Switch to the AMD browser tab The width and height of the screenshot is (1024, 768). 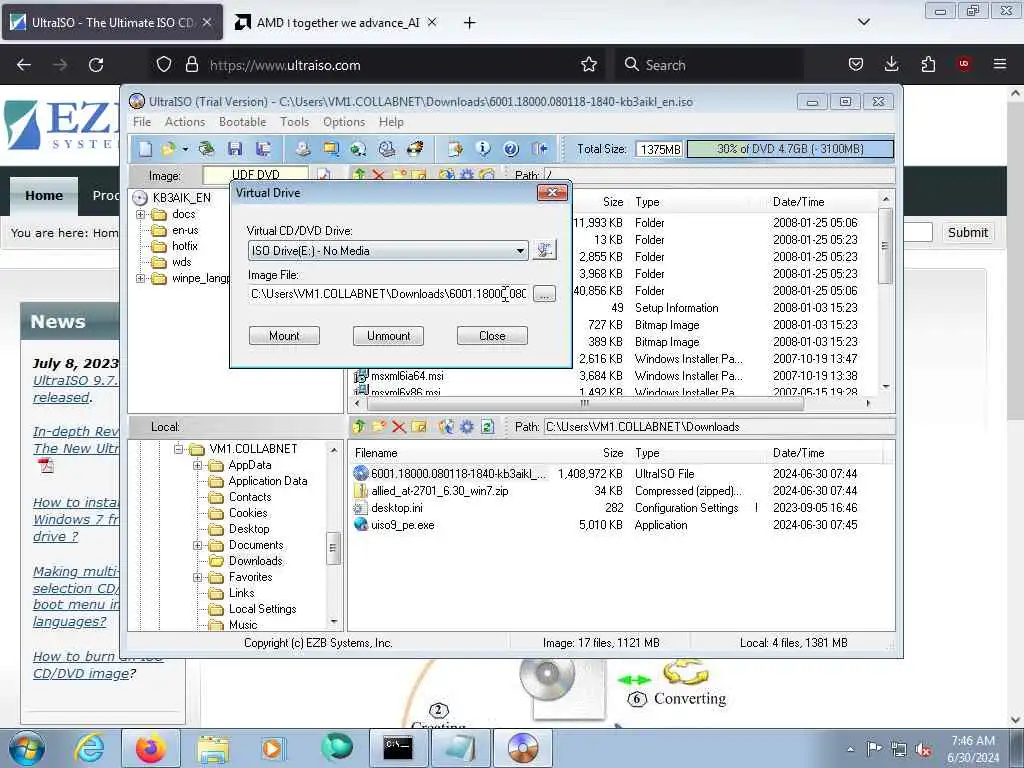point(336,23)
